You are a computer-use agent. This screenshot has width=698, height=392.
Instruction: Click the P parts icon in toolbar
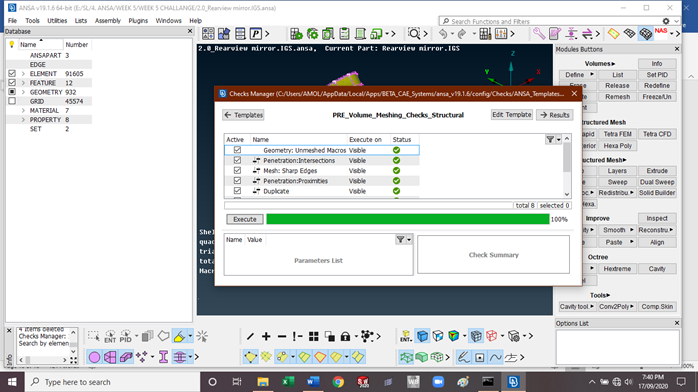[x=256, y=34]
